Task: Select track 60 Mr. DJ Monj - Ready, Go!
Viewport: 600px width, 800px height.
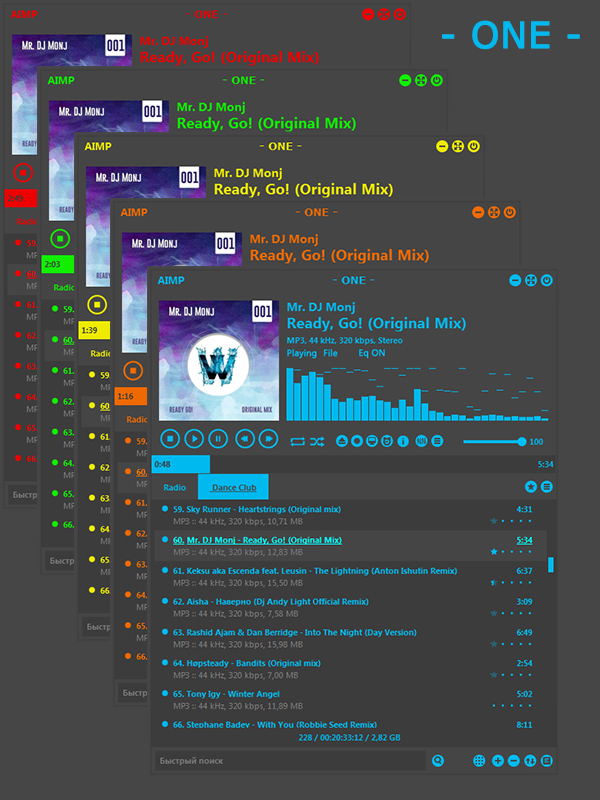Action: pyautogui.click(x=349, y=546)
